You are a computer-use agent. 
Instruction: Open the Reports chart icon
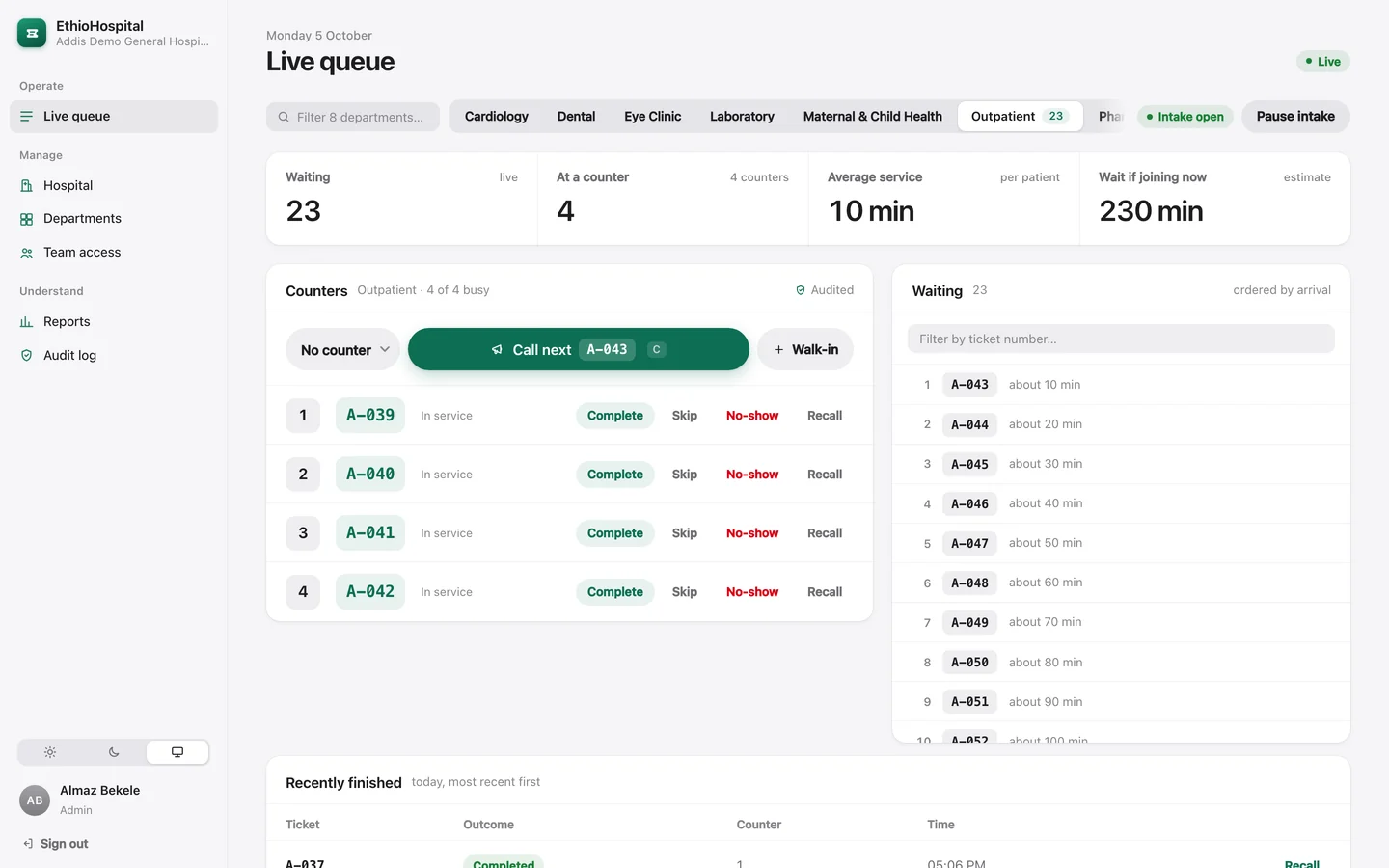pyautogui.click(x=27, y=322)
